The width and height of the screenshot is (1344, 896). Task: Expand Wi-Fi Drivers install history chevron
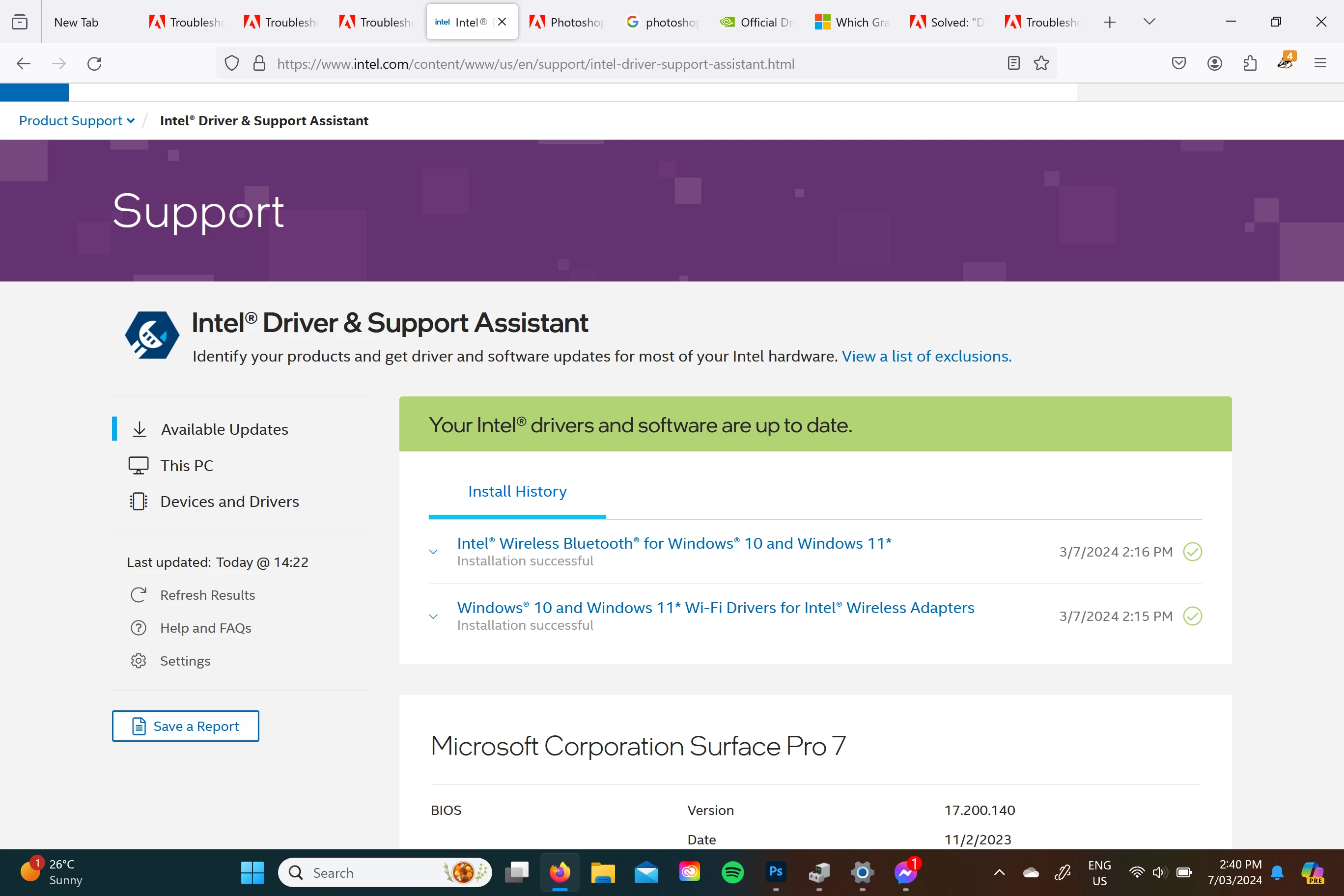[433, 616]
